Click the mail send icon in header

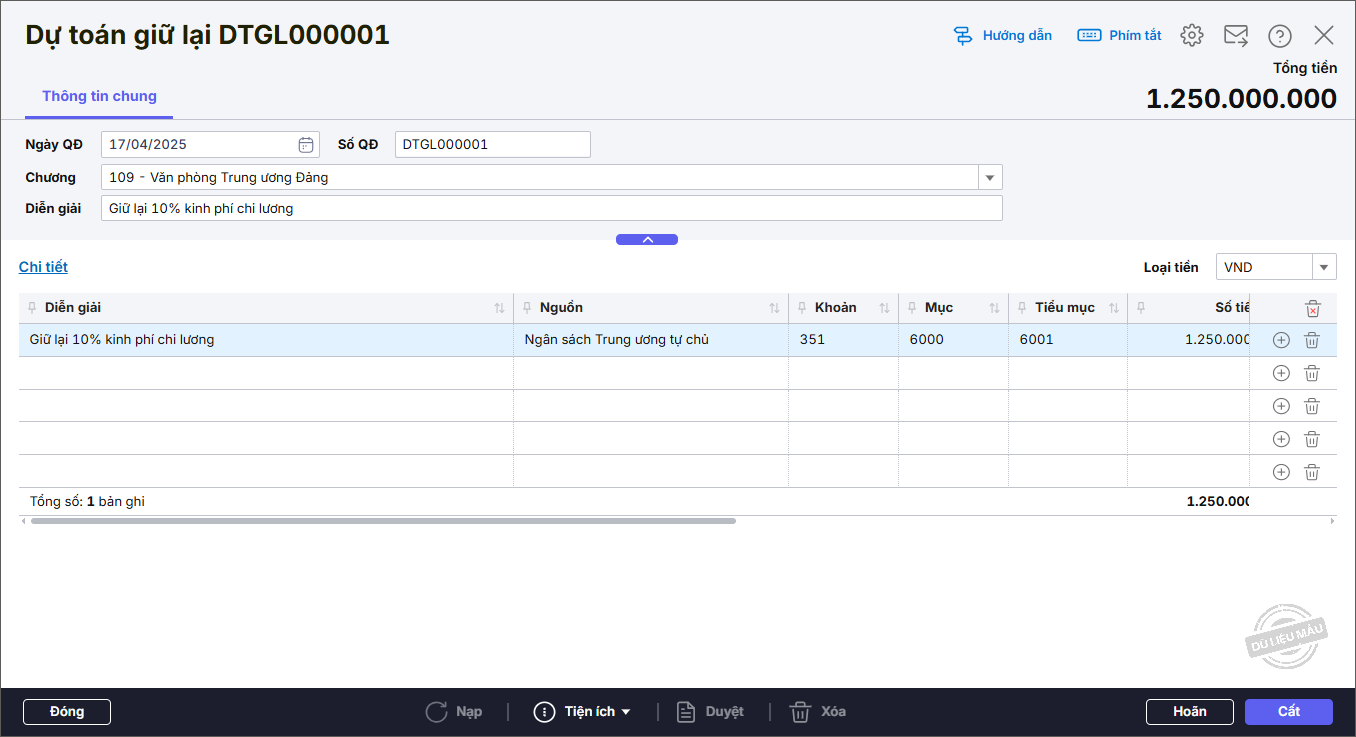pos(1235,36)
